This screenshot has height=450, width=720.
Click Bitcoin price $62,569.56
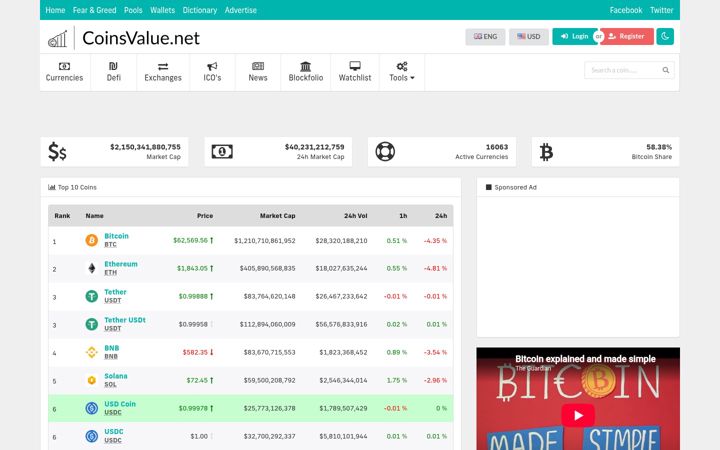[x=193, y=241]
